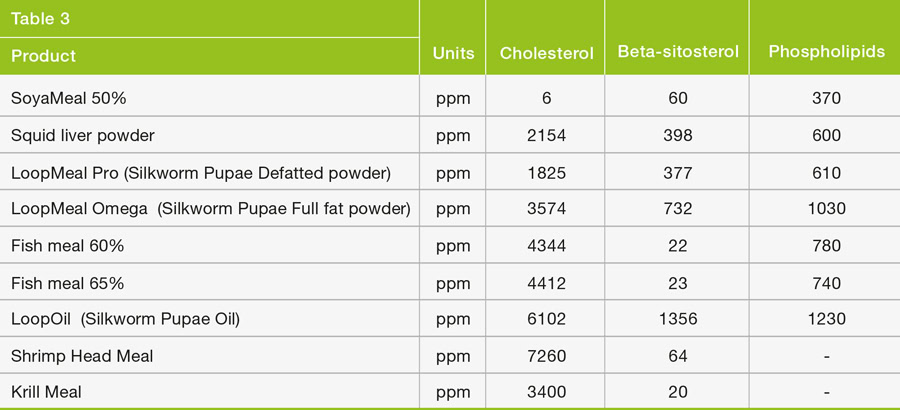Select the Units column header
Image resolution: width=900 pixels, height=410 pixels.
453,53
